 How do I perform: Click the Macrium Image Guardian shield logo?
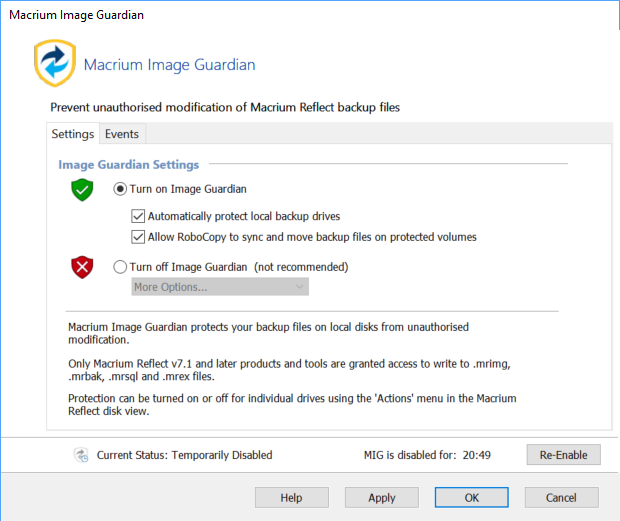click(x=55, y=63)
